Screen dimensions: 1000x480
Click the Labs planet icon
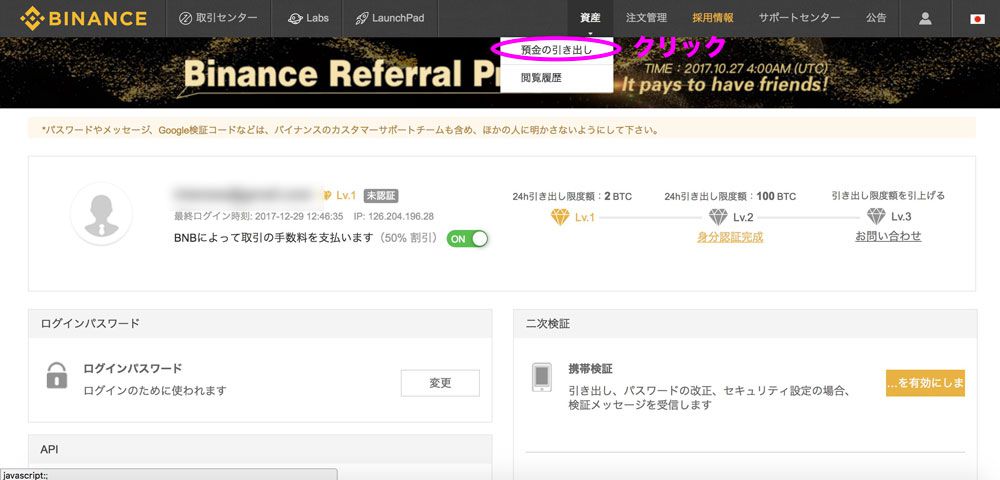295,18
